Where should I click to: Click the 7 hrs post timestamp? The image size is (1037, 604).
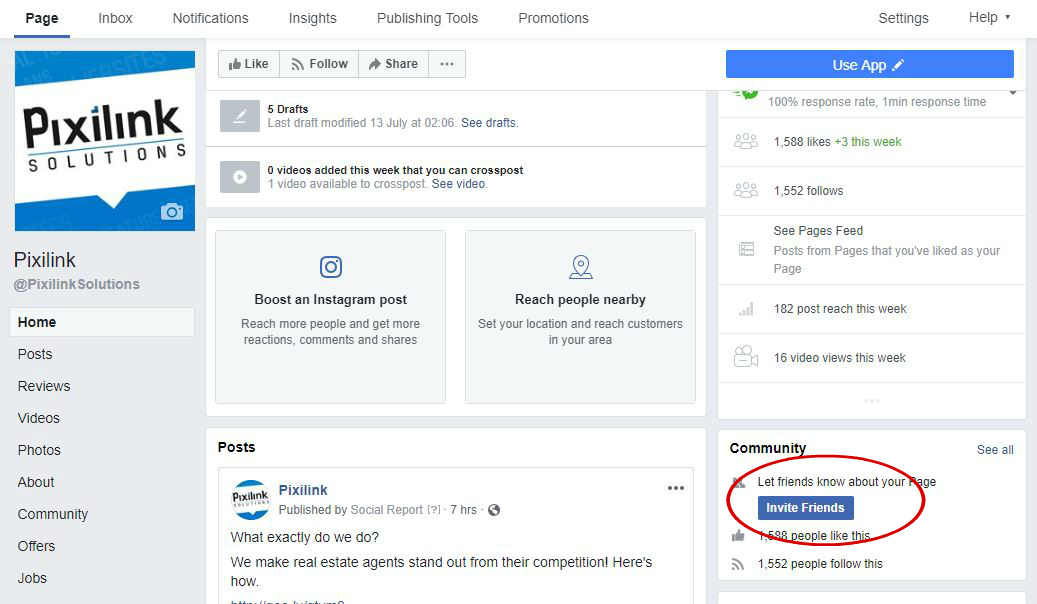[x=463, y=510]
